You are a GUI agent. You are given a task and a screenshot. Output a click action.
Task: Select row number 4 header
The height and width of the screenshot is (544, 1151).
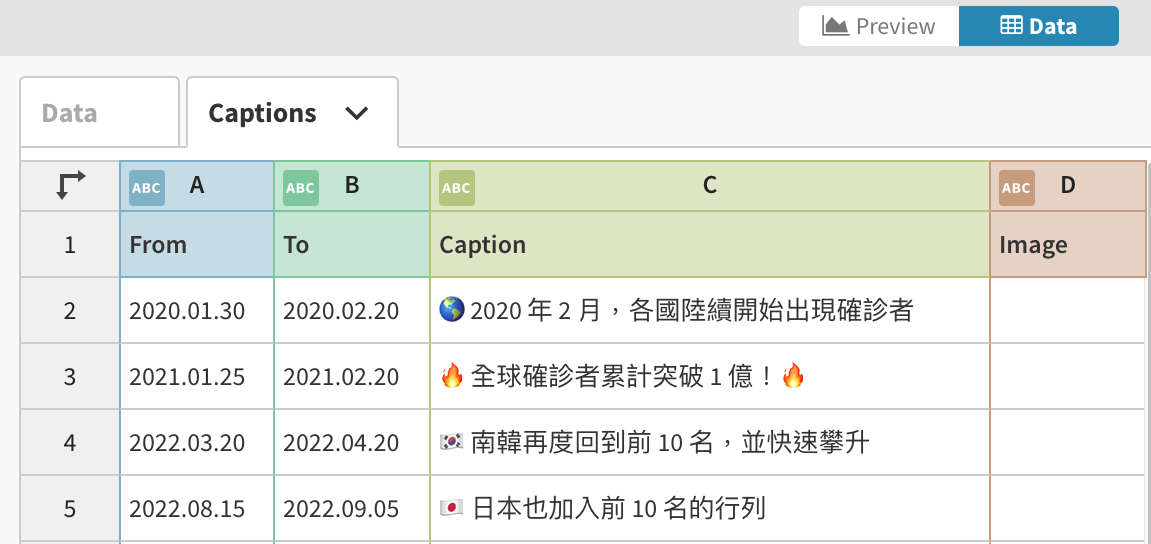70,443
